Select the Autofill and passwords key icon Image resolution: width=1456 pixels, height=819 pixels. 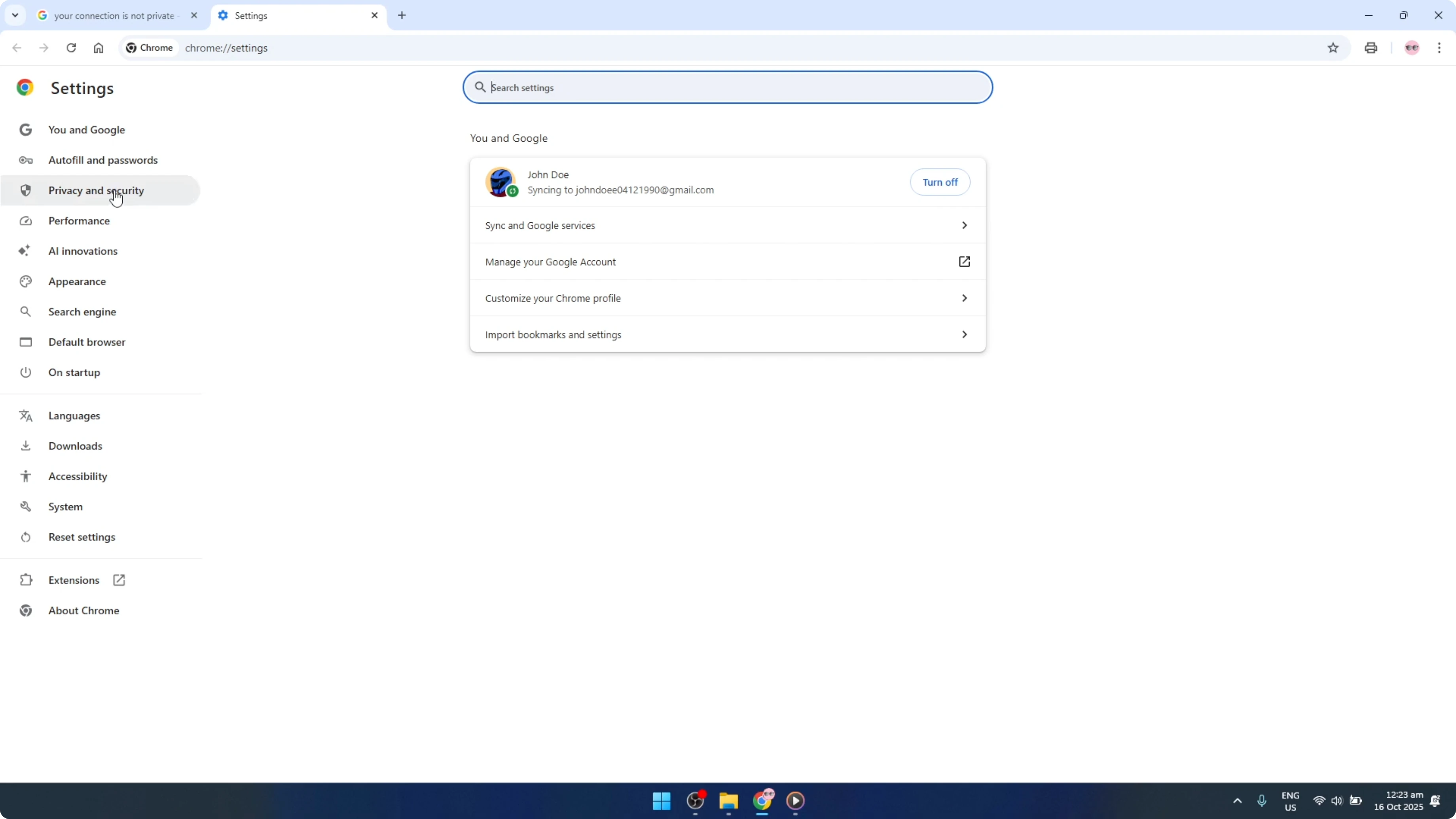[25, 160]
